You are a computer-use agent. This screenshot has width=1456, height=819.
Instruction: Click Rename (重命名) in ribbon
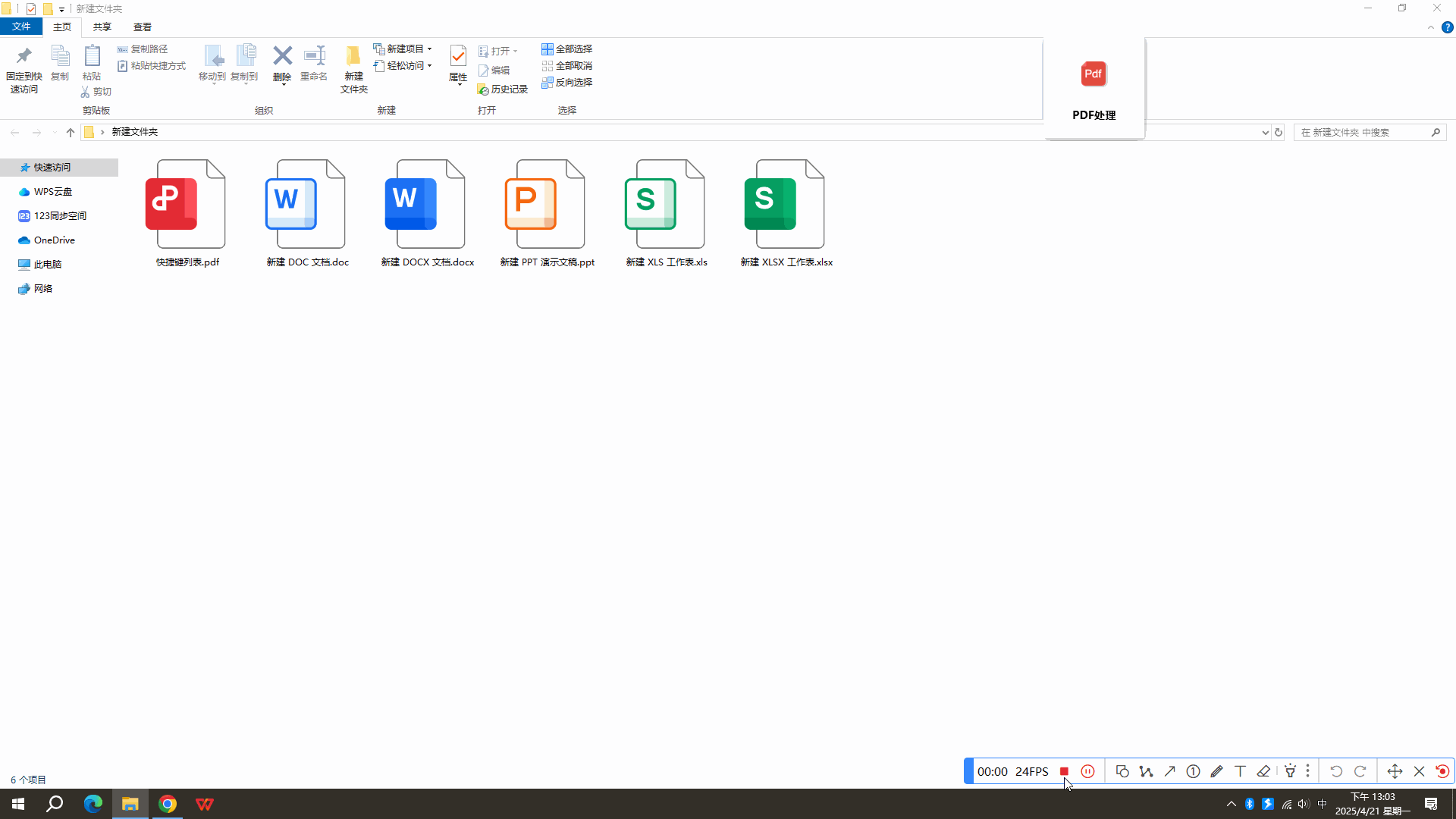314,64
